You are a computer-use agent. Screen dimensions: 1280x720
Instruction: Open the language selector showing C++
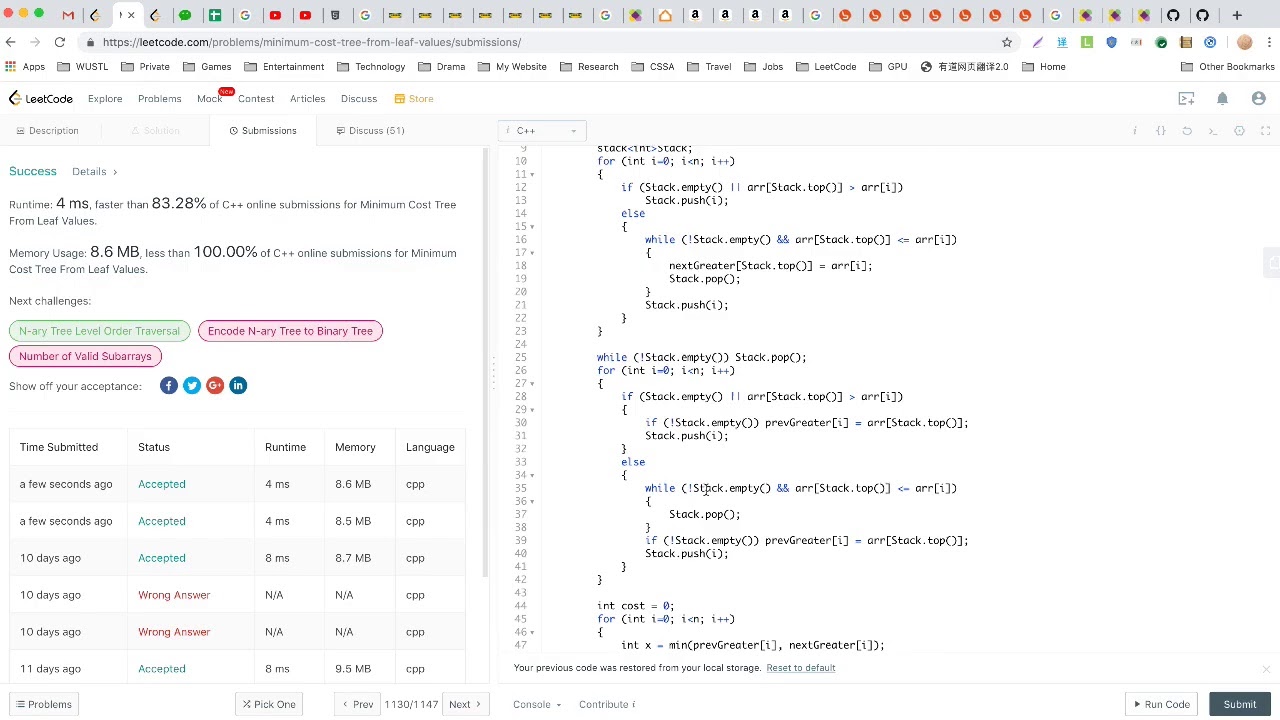tap(542, 131)
